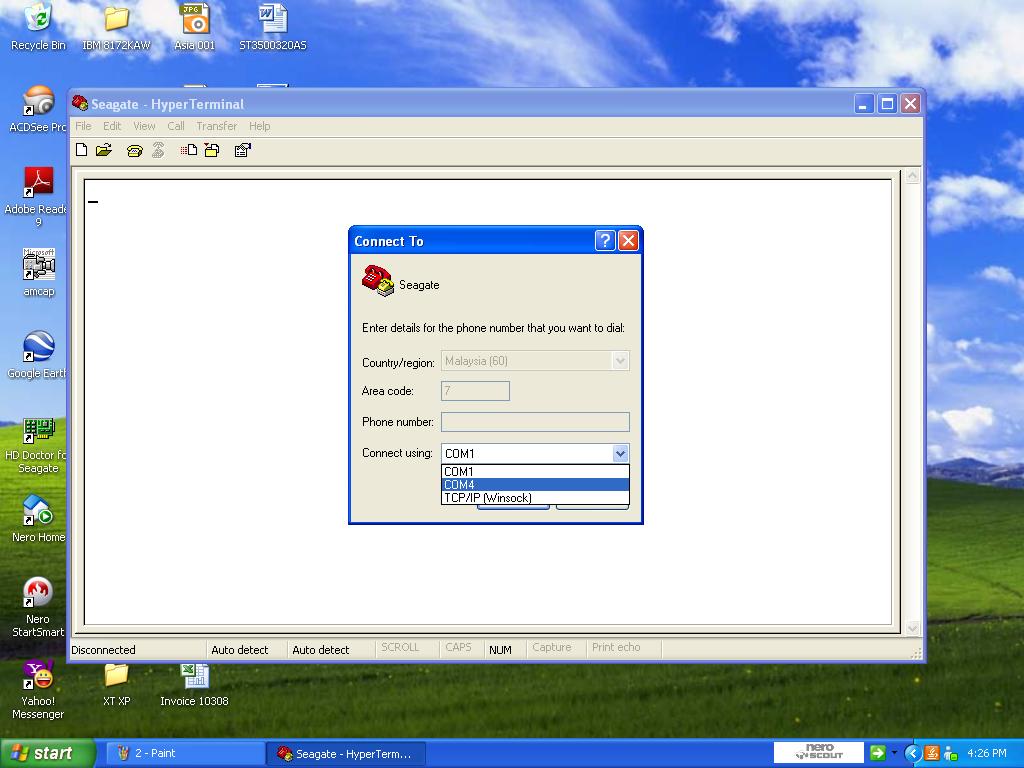The height and width of the screenshot is (768, 1024).
Task: Choose COM4 from the dropdown list
Action: (535, 485)
